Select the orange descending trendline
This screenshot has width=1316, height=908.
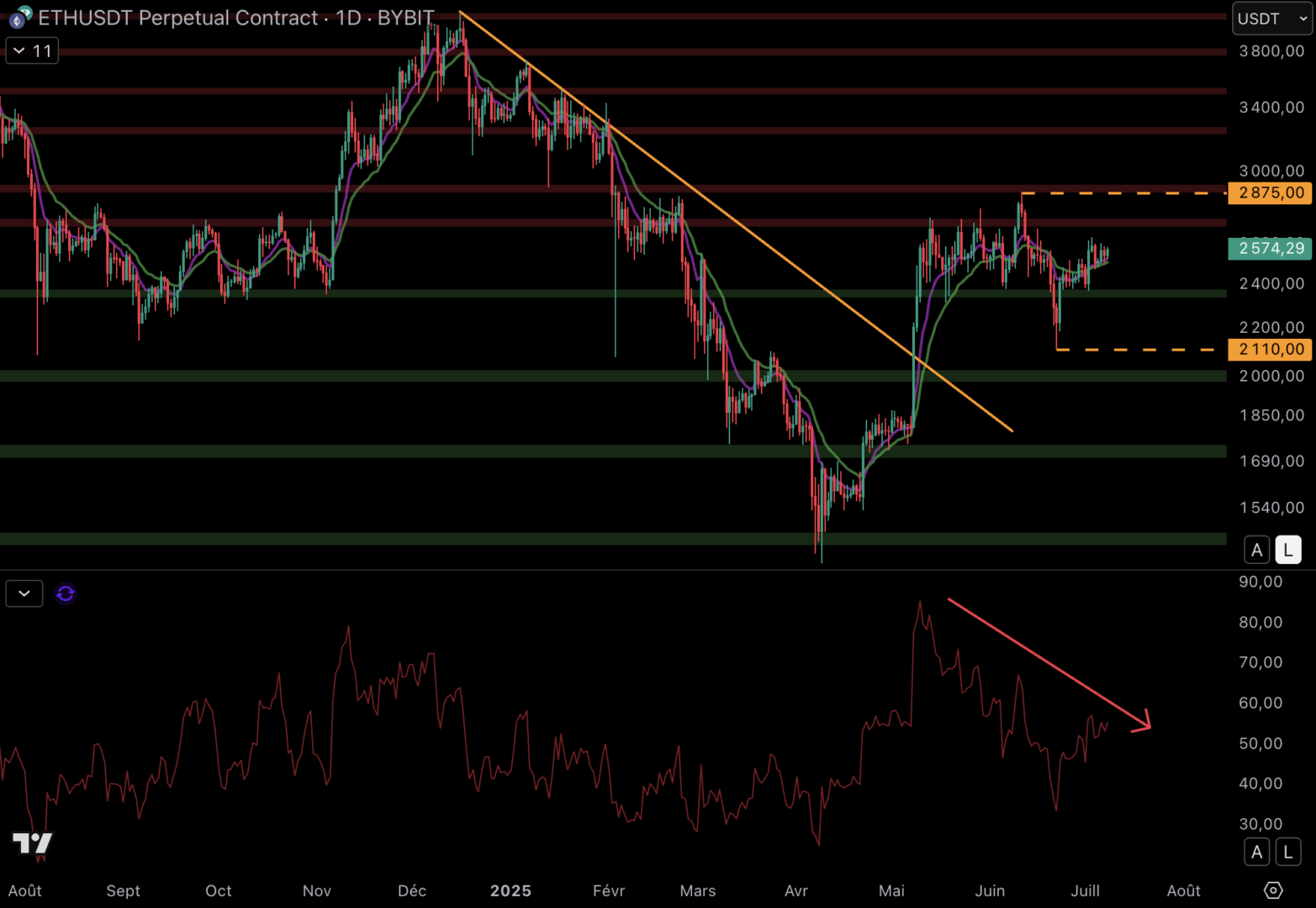pos(736,221)
